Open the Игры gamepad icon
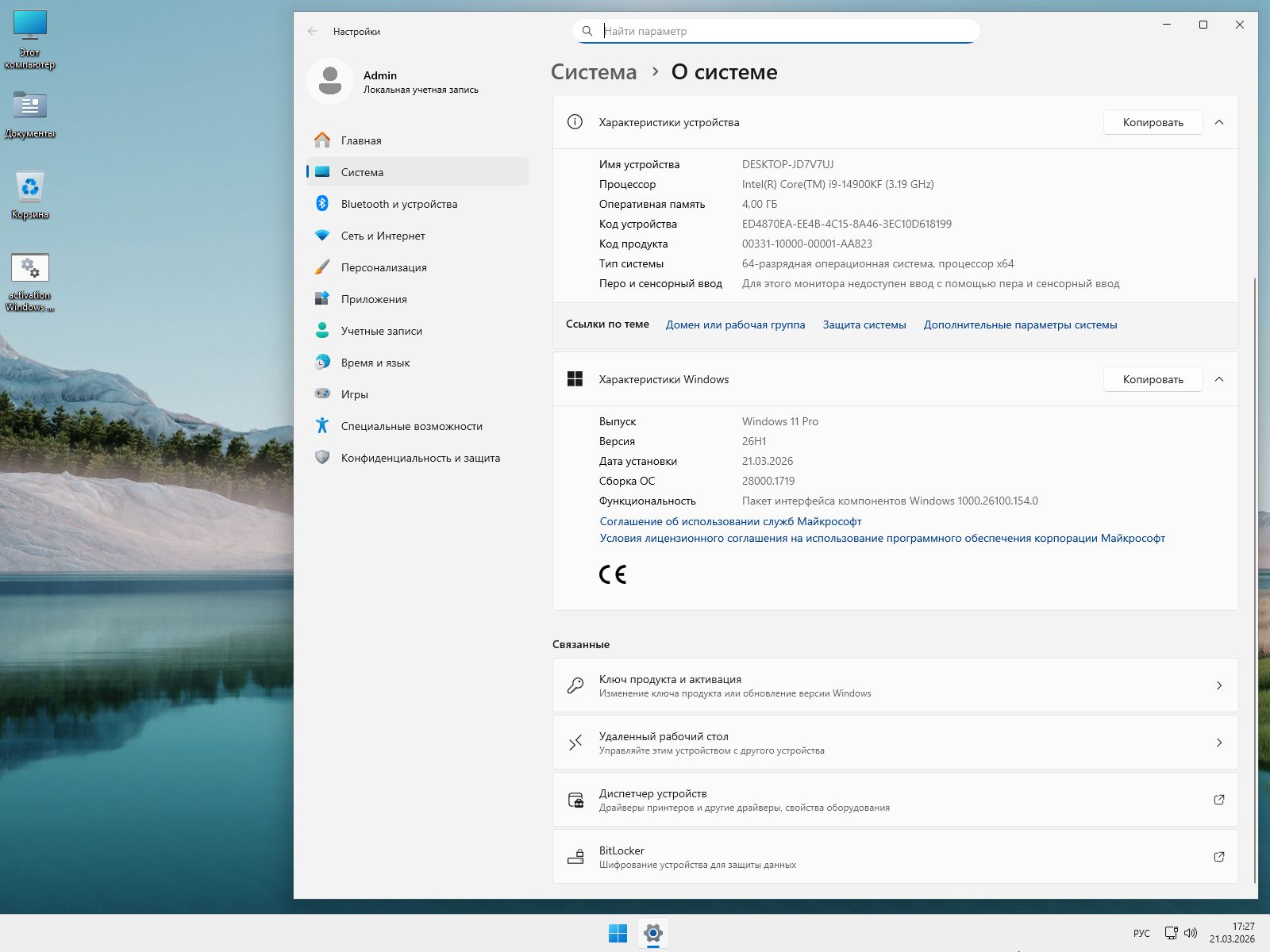Screen dimensions: 1270x952 coord(322,394)
